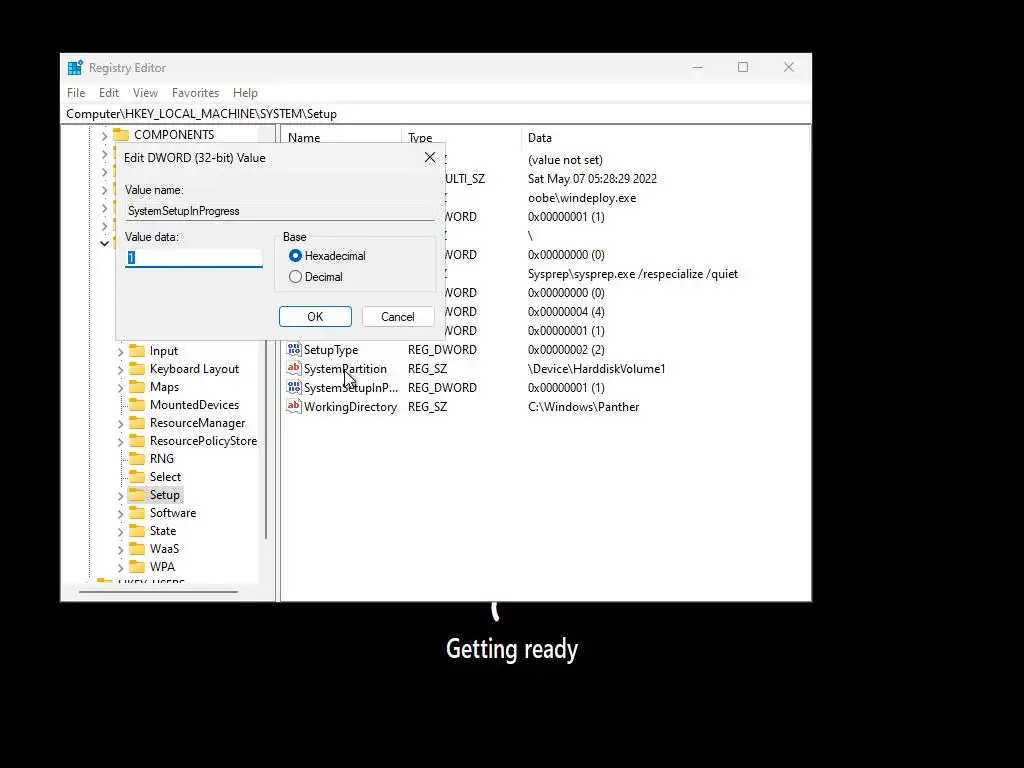
Task: Select the C:\Windows\Panther data value
Action: [x=583, y=406]
